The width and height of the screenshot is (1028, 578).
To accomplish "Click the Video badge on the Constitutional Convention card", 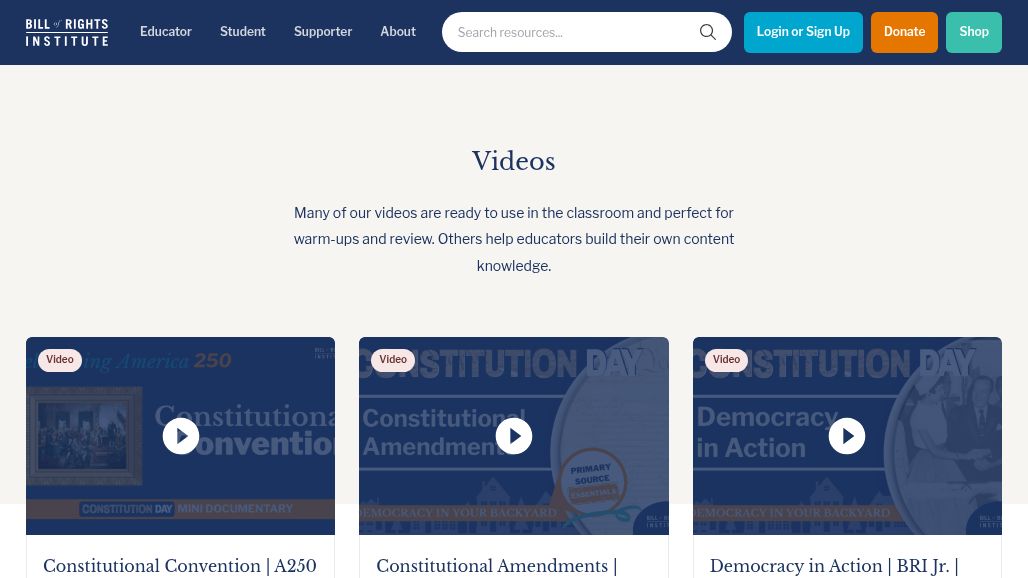I will [x=60, y=359].
